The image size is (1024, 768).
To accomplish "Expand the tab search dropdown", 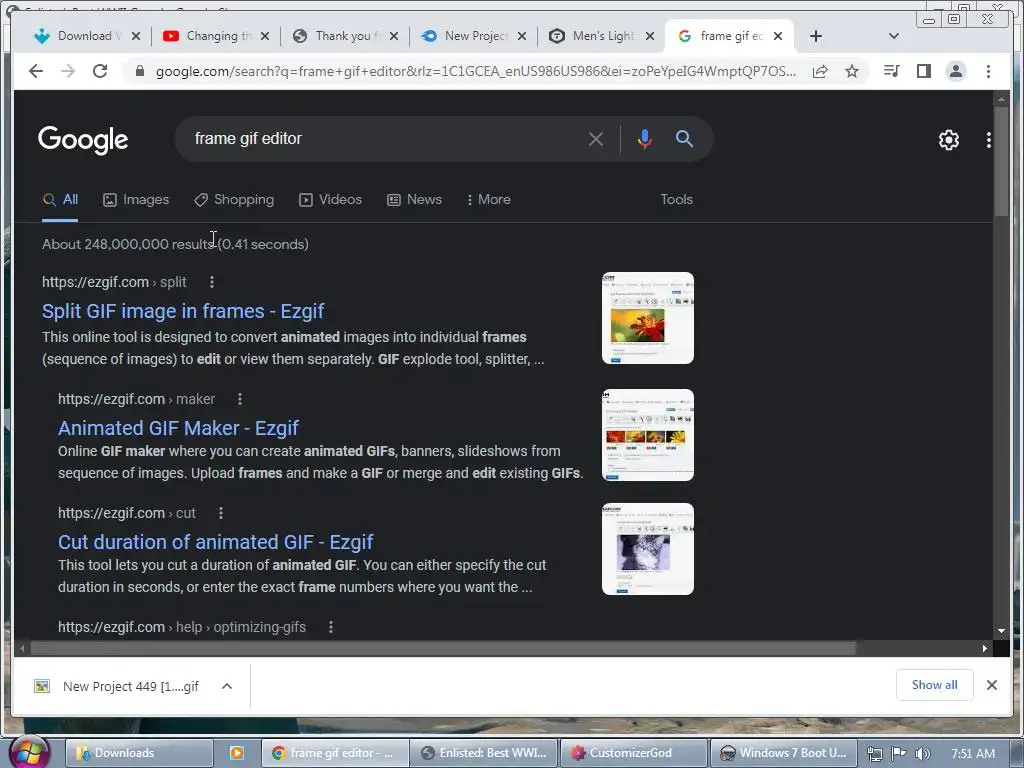I will 894,36.
